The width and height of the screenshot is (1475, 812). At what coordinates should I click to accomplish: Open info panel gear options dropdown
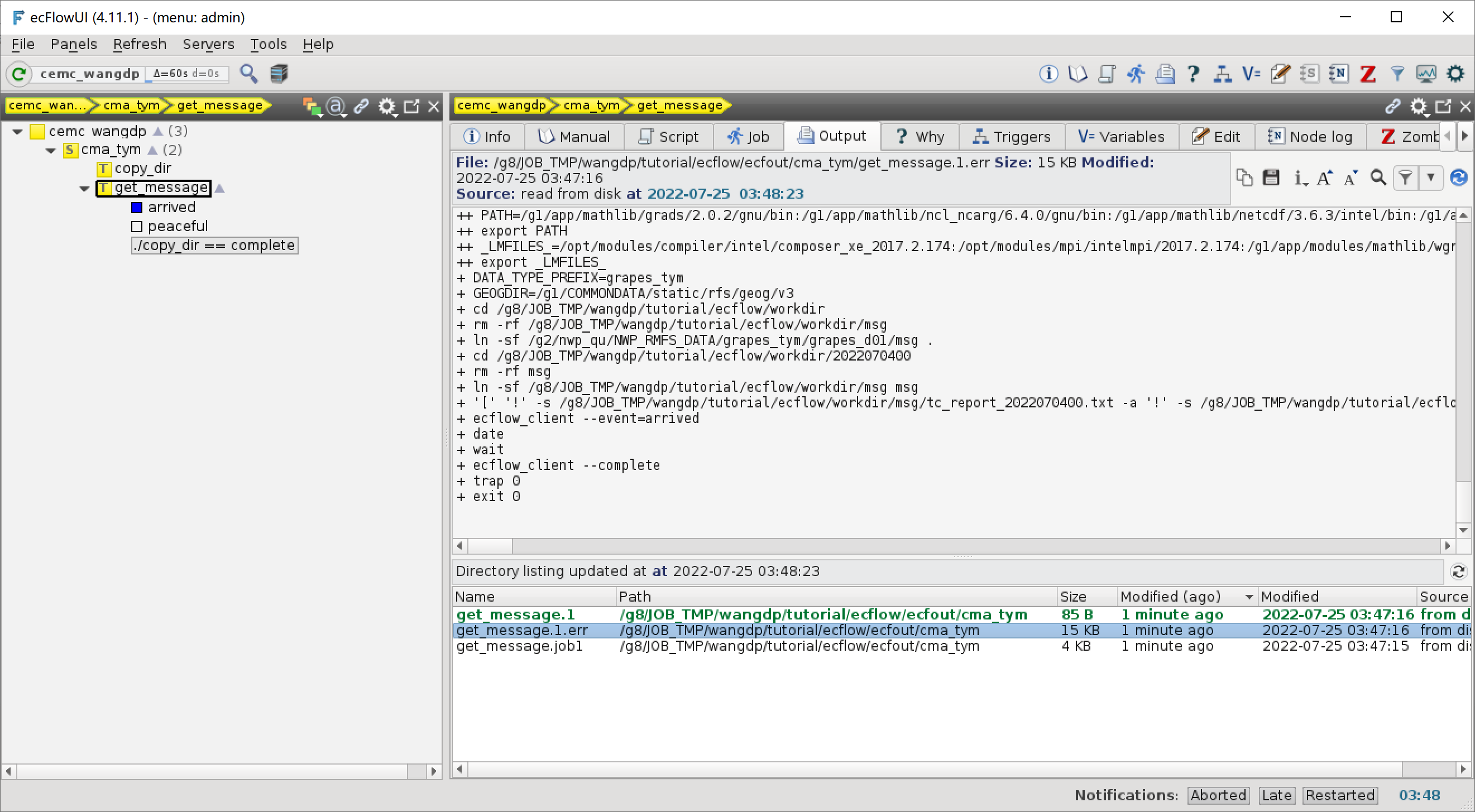pyautogui.click(x=1418, y=107)
